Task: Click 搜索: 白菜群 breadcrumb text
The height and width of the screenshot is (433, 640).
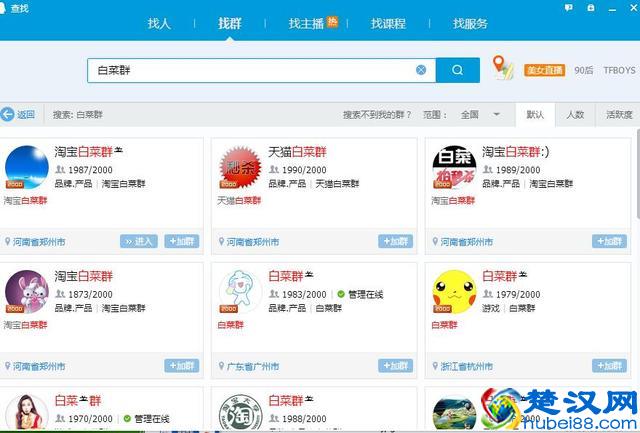Action: [x=78, y=115]
